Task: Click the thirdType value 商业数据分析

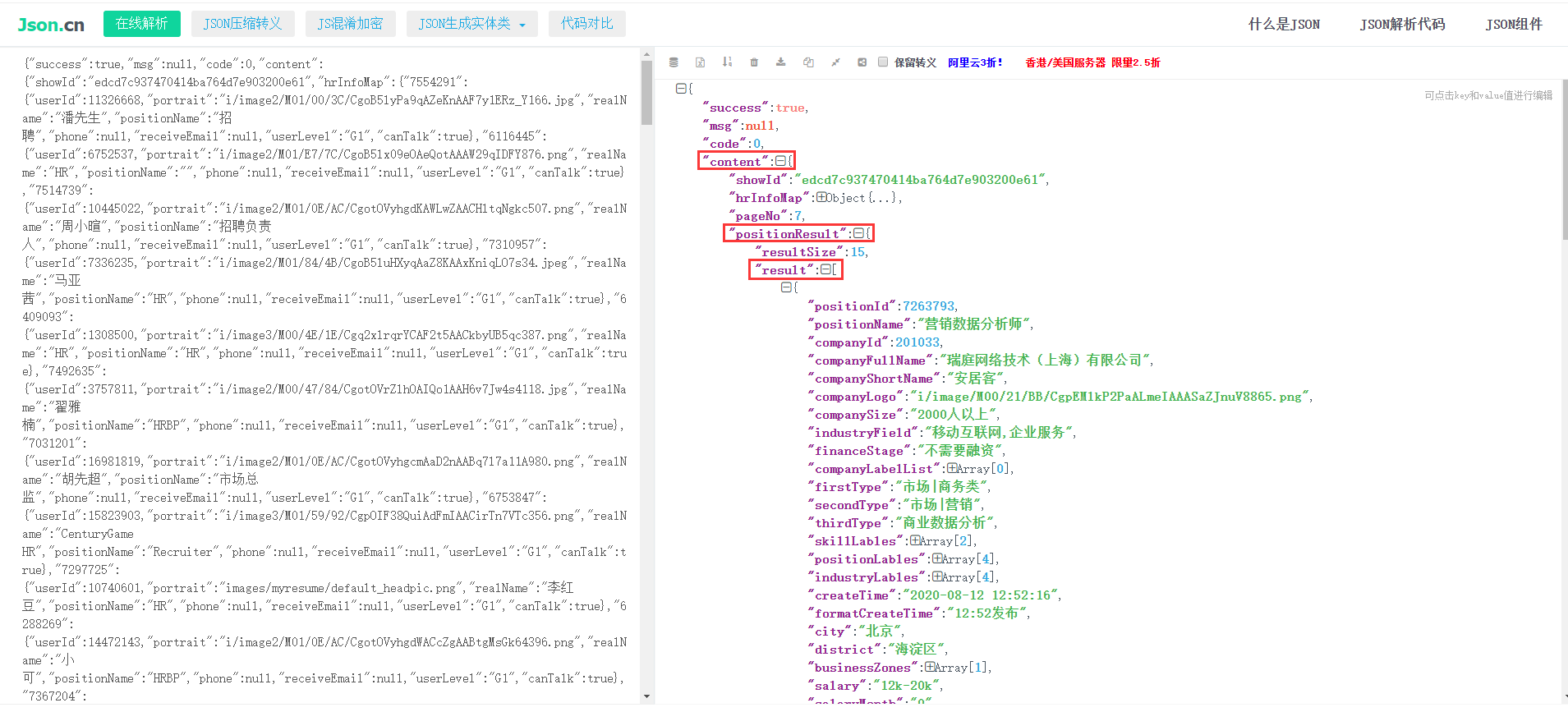Action: (x=945, y=523)
